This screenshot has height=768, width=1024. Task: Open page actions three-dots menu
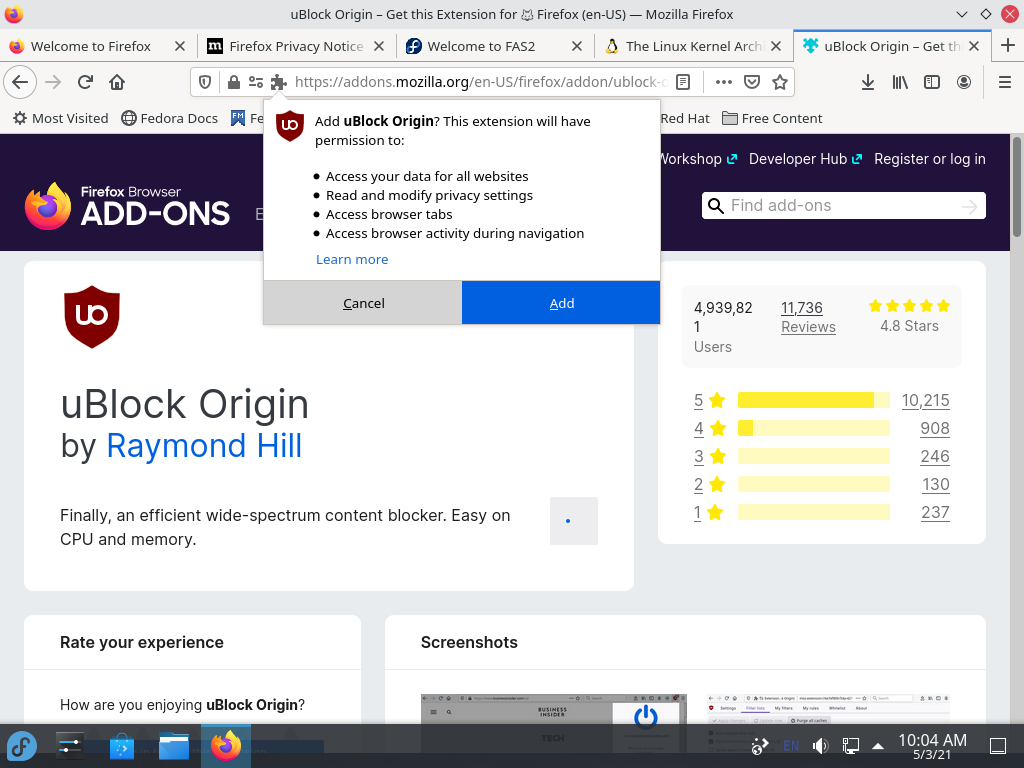tap(724, 82)
